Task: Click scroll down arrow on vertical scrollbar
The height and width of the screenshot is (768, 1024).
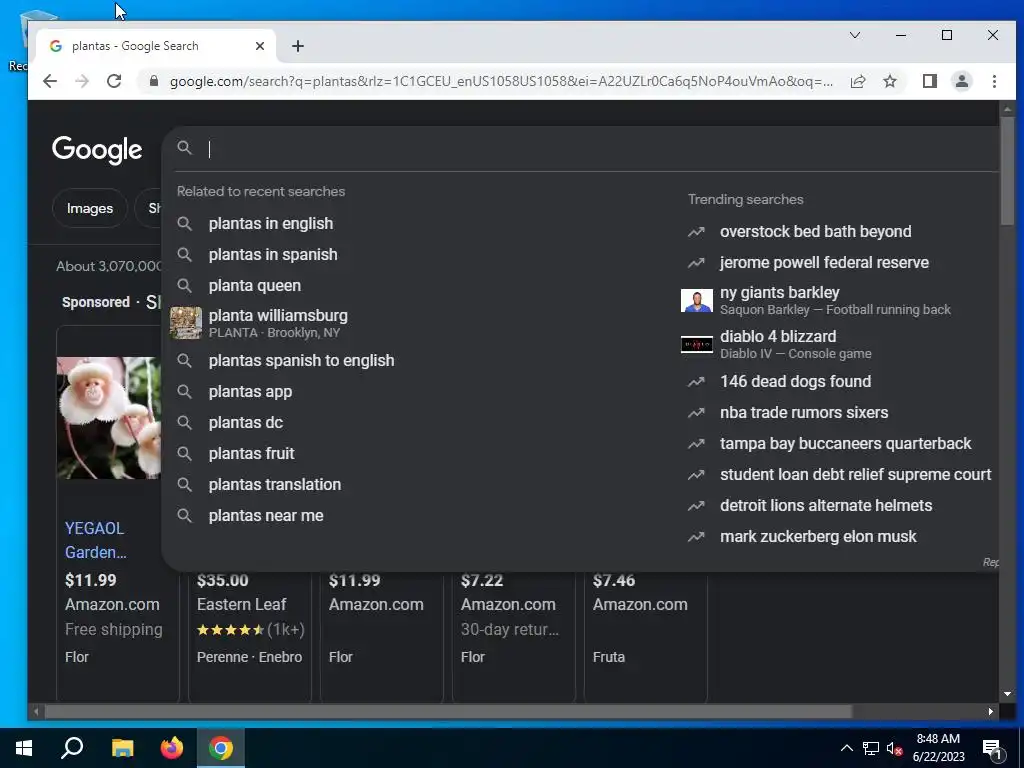Action: tap(1007, 694)
